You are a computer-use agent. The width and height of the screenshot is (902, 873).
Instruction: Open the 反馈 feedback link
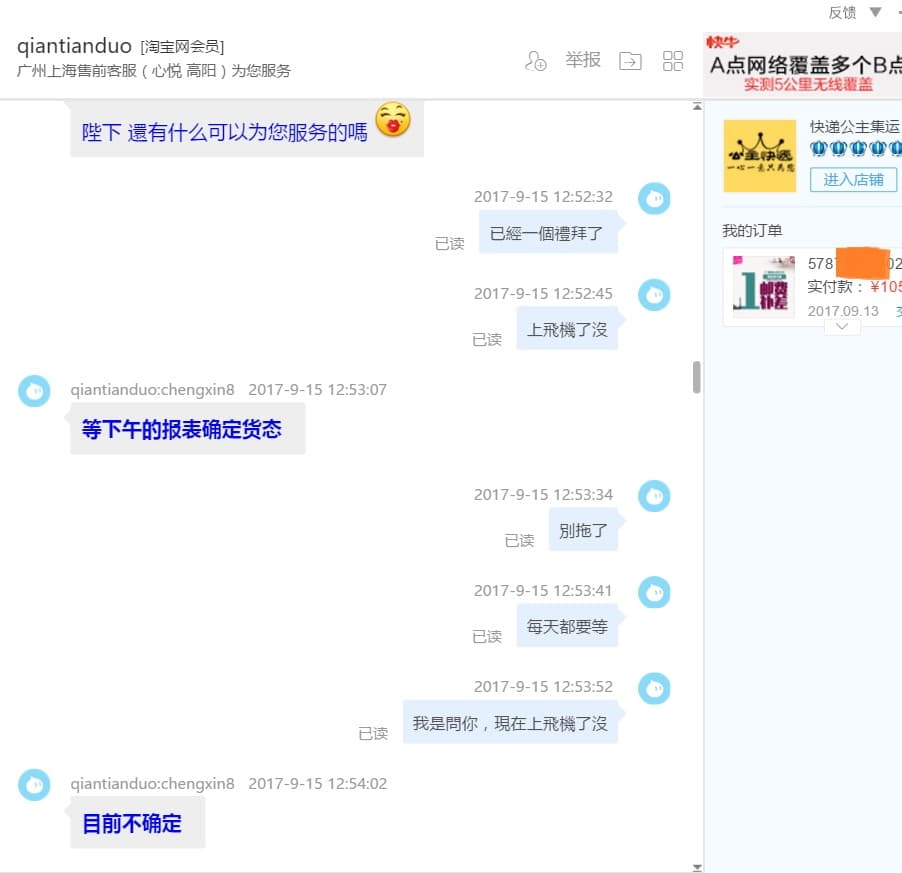point(842,13)
